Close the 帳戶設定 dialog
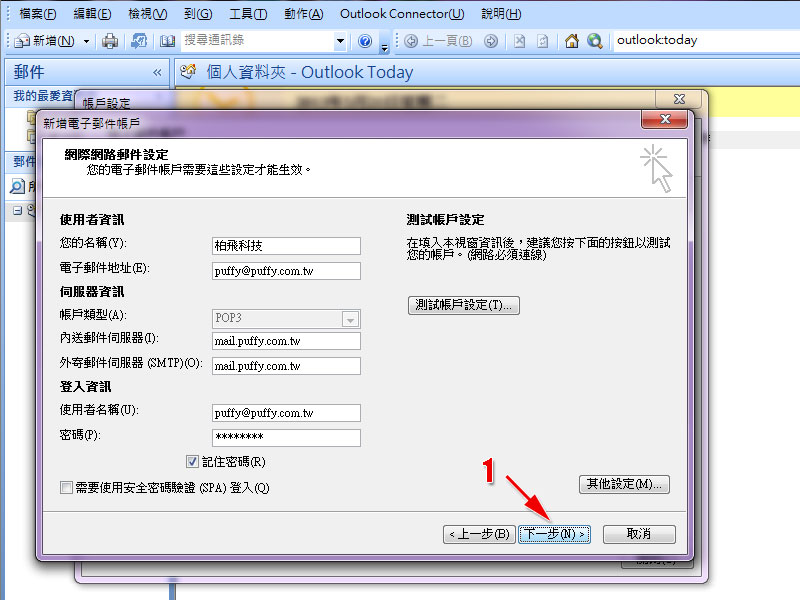Viewport: 800px width, 600px height. 679,98
